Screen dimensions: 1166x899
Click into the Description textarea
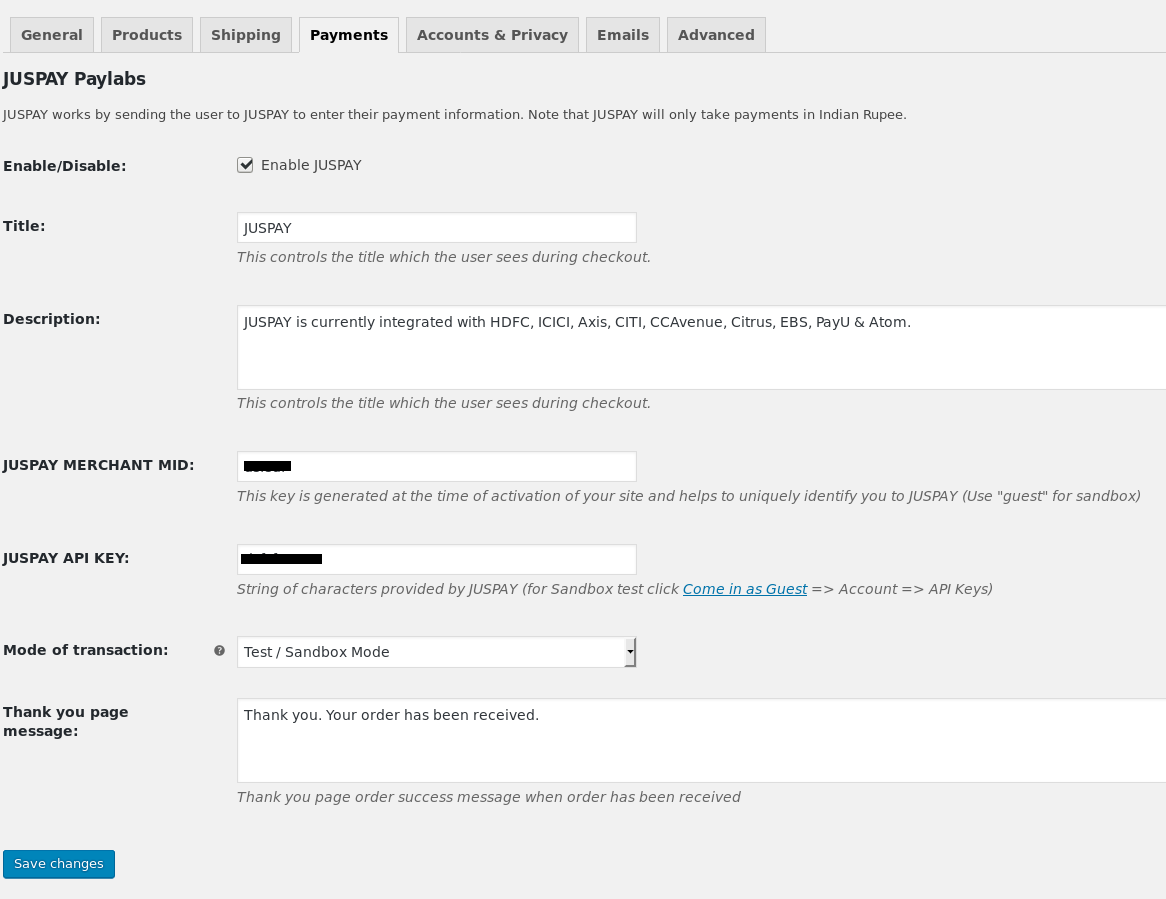click(701, 347)
